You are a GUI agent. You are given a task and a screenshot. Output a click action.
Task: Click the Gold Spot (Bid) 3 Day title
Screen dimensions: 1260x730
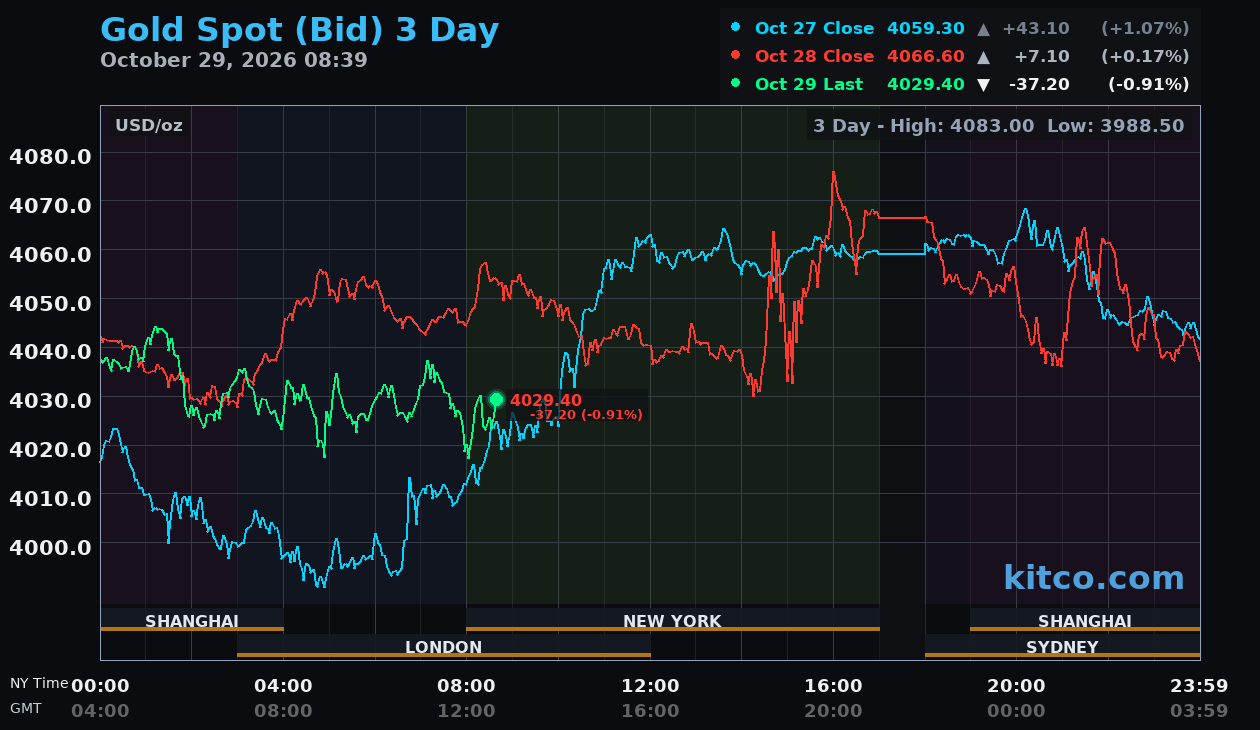coord(299,31)
